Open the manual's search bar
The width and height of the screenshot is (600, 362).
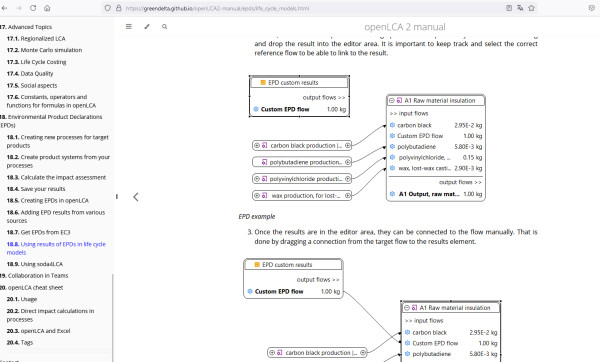click(165, 26)
